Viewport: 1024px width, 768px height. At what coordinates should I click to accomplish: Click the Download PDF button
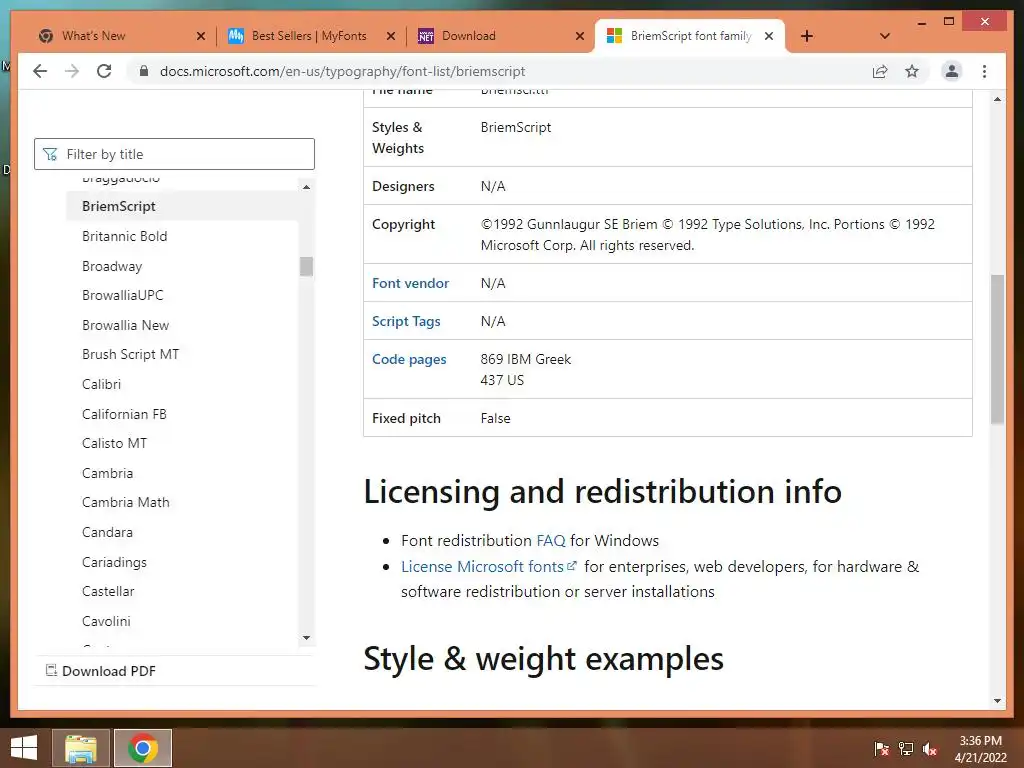[x=101, y=671]
